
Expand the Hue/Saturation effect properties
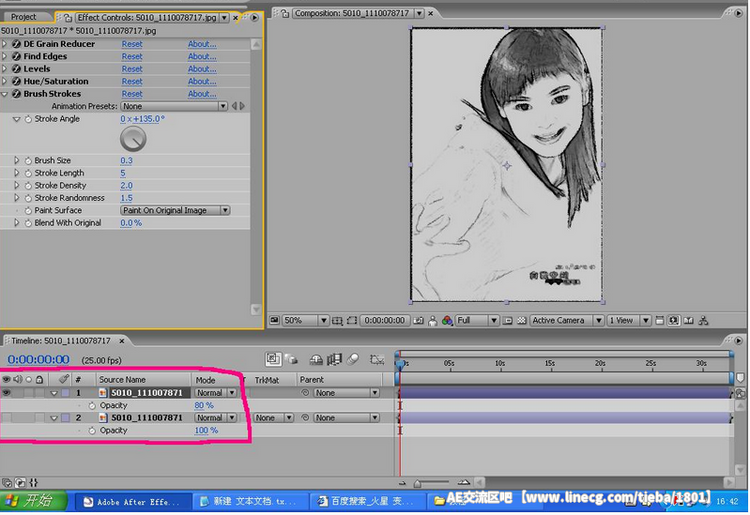click(5, 81)
